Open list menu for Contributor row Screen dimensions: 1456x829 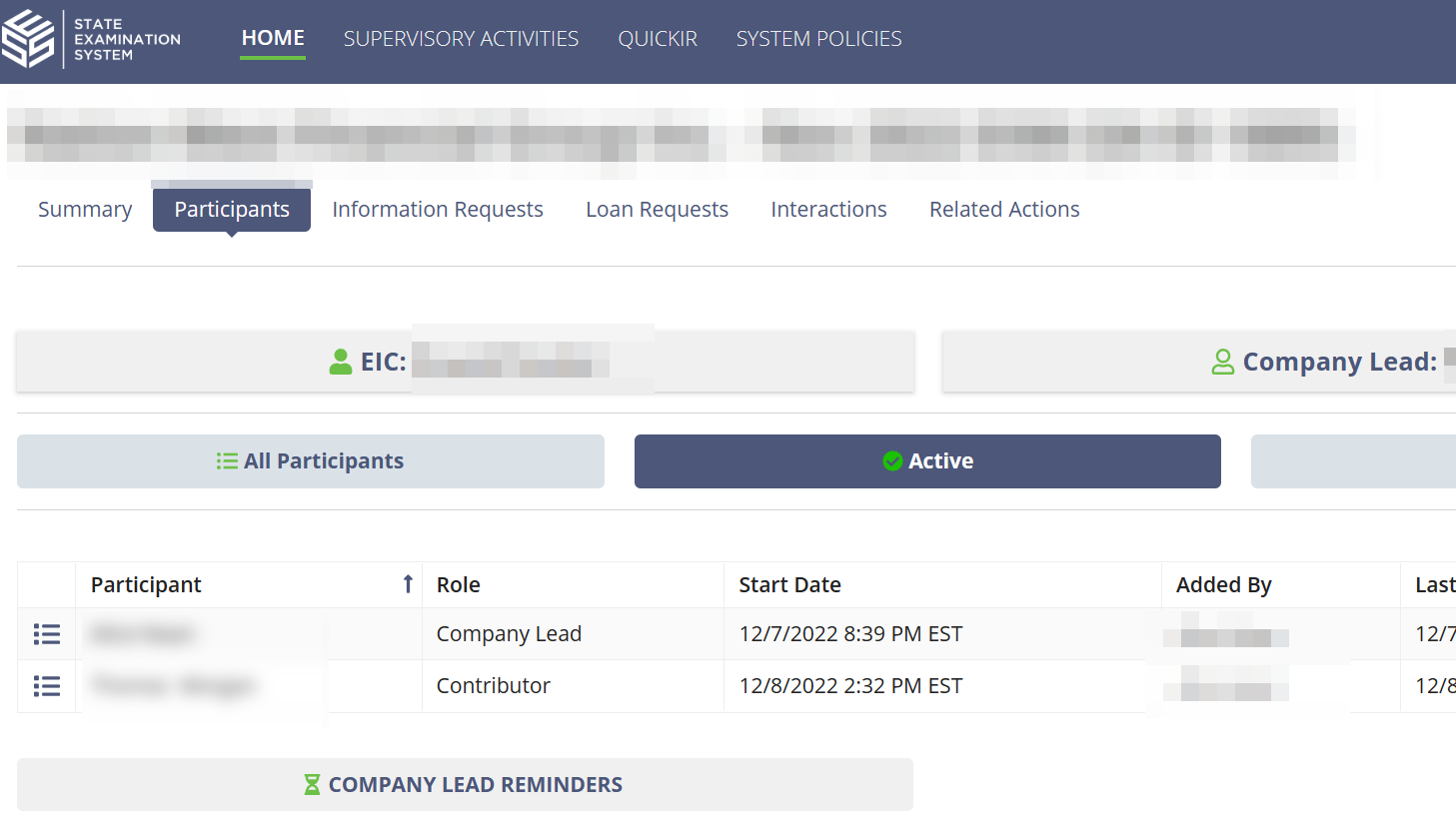point(47,686)
